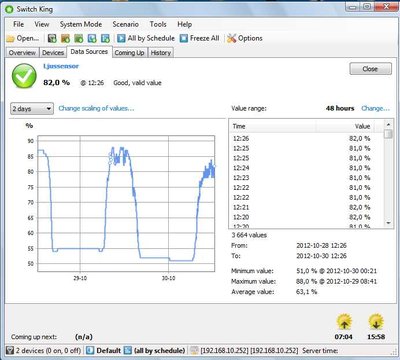Click the Time column header
400x360 pixels.
point(273,126)
